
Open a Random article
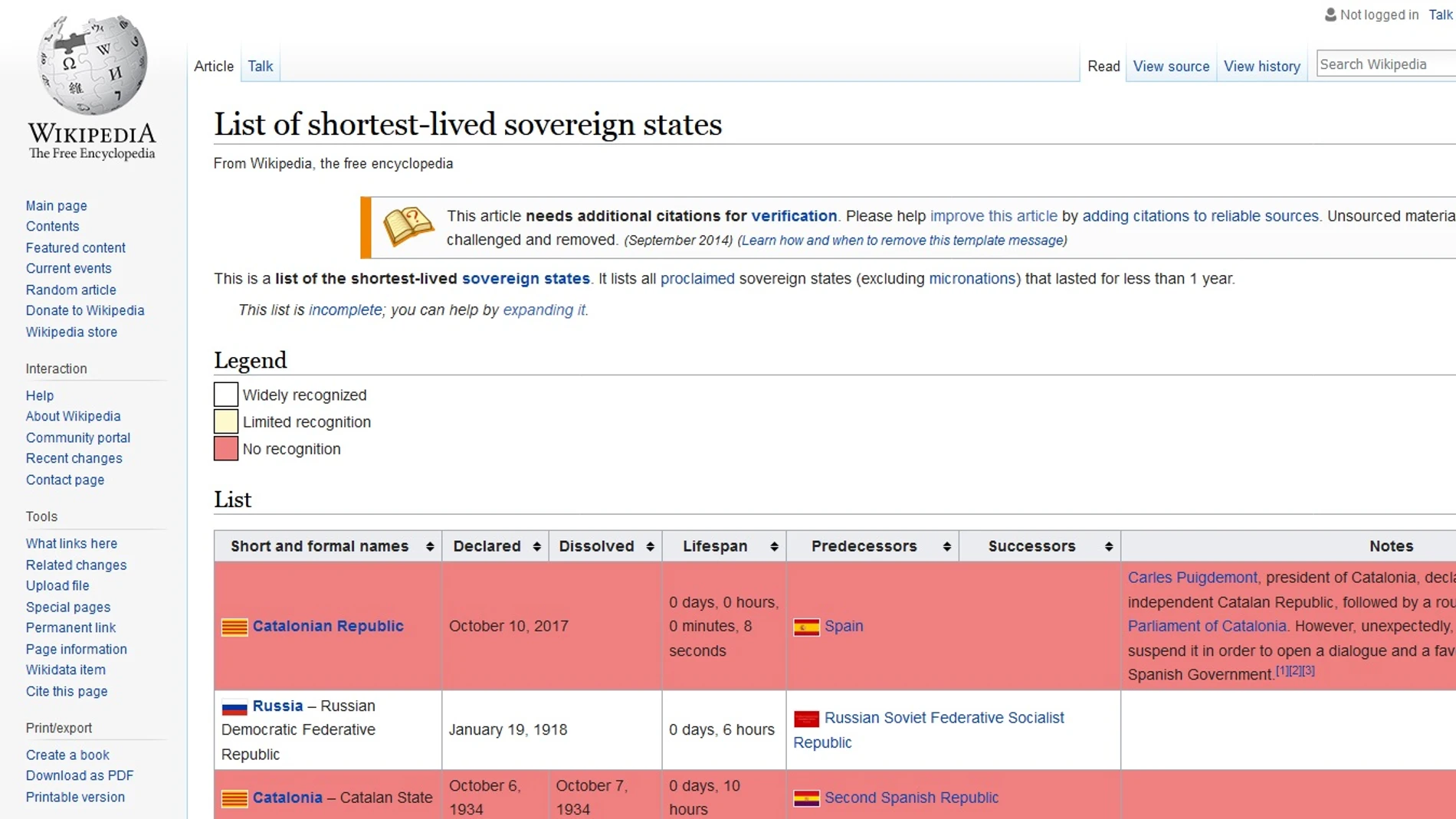(71, 290)
